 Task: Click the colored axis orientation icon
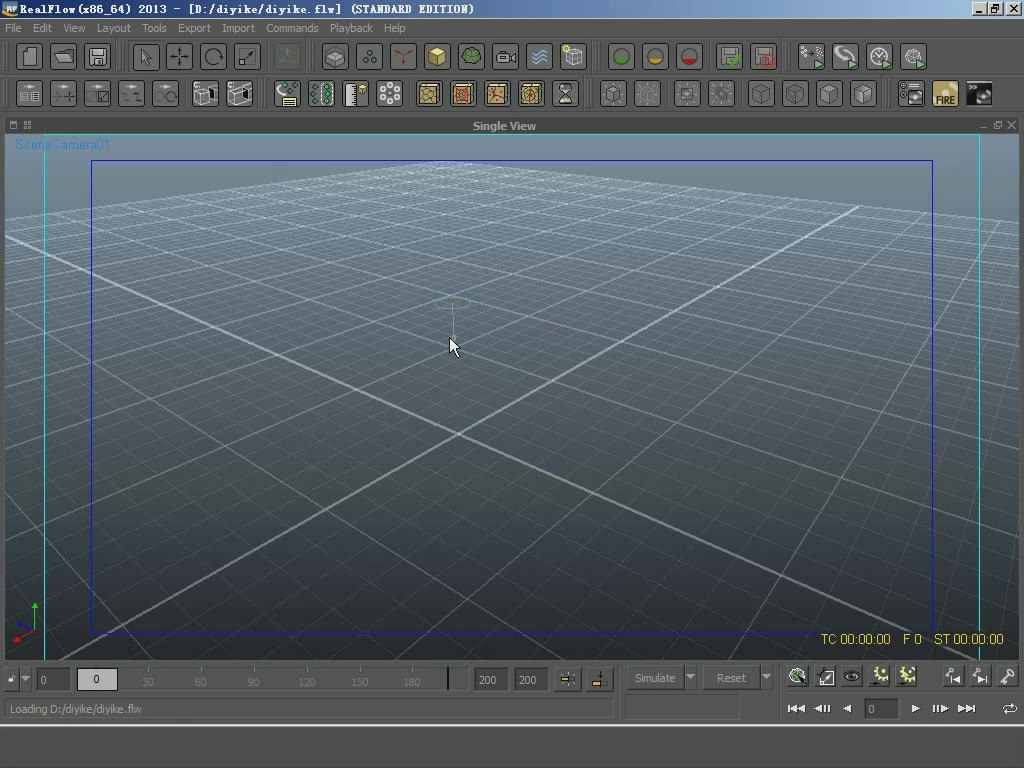click(x=287, y=57)
